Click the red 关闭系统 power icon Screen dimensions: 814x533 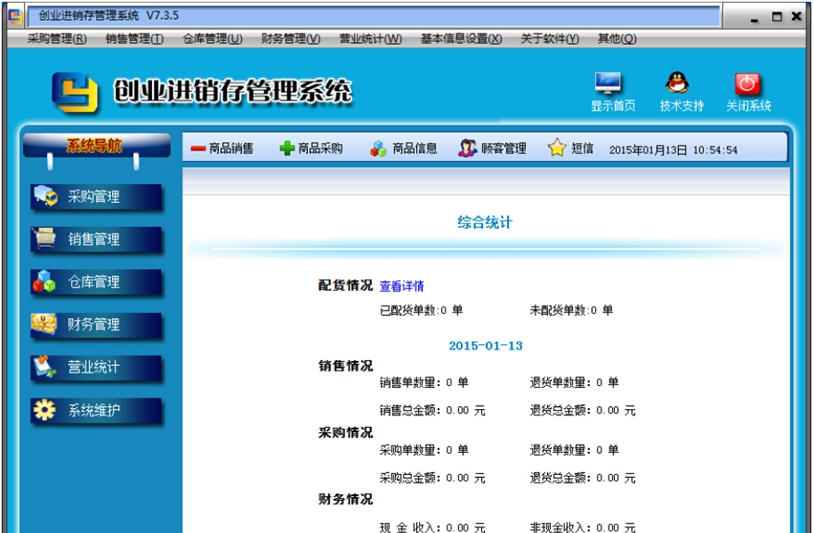747,84
